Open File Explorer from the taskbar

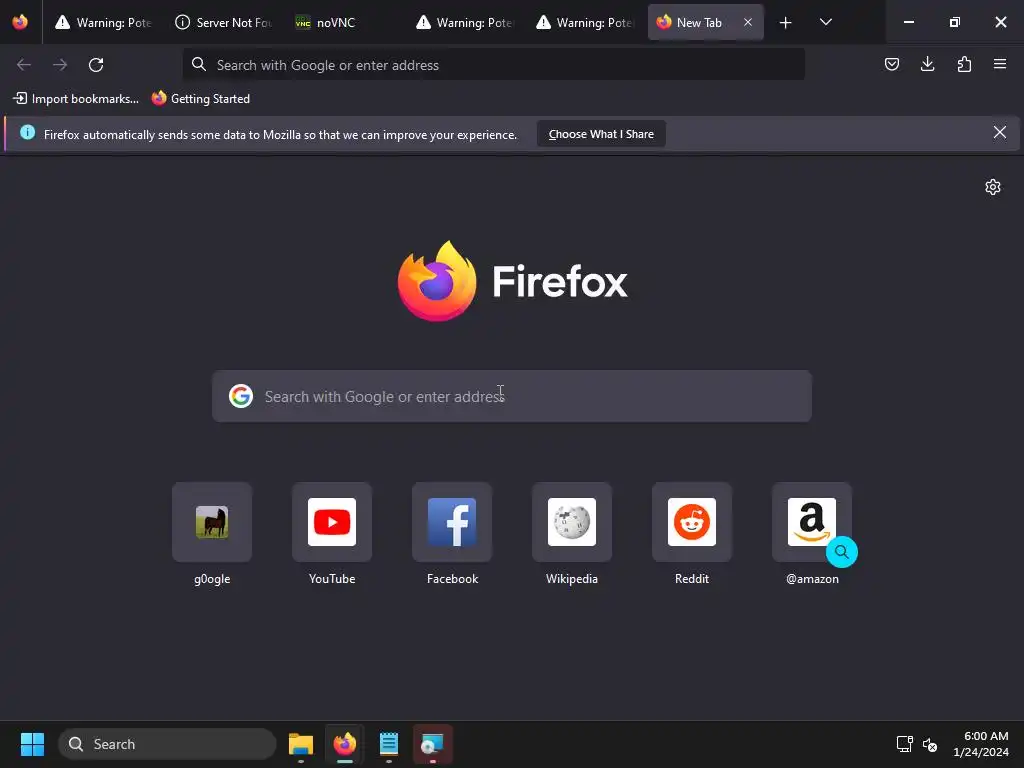click(301, 744)
